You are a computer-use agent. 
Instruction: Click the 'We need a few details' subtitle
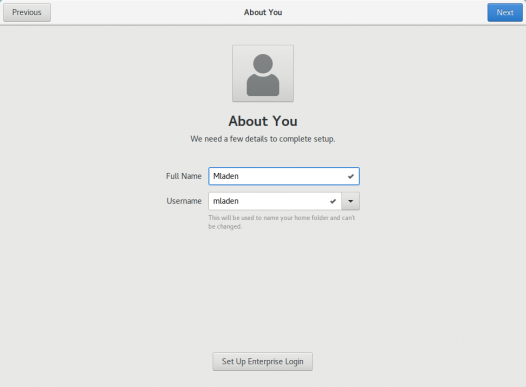tap(263, 139)
